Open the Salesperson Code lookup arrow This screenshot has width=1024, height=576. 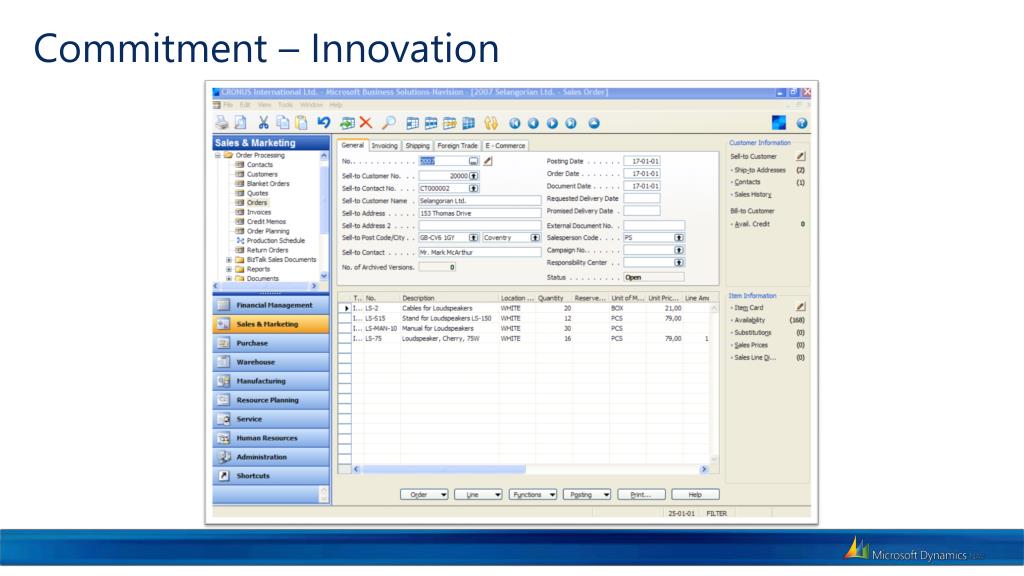pos(679,238)
